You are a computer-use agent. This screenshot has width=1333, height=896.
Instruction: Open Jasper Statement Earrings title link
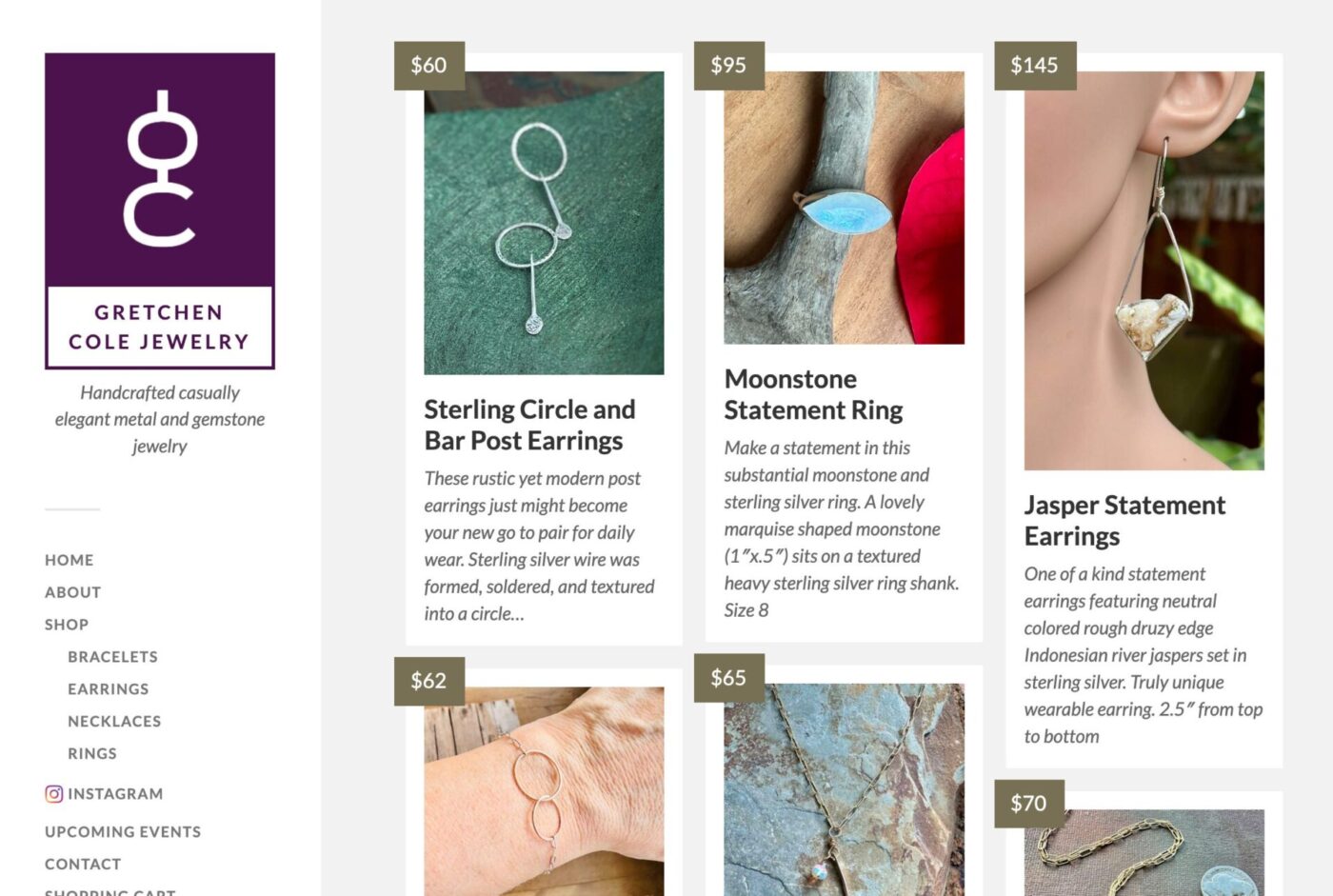point(1124,521)
